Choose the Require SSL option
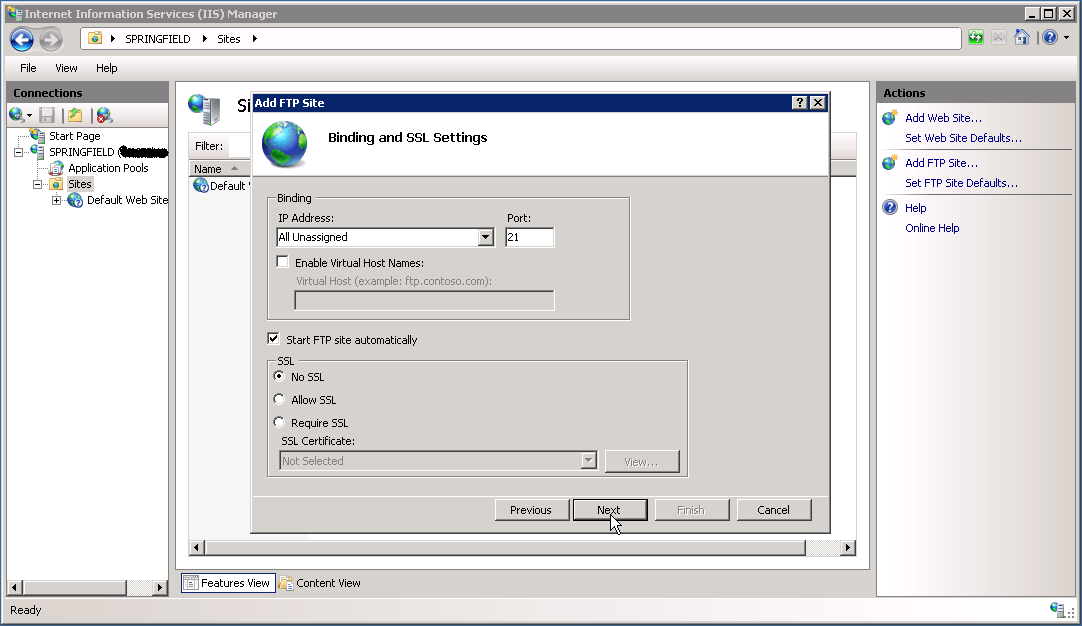Viewport: 1082px width, 626px height. click(x=279, y=422)
